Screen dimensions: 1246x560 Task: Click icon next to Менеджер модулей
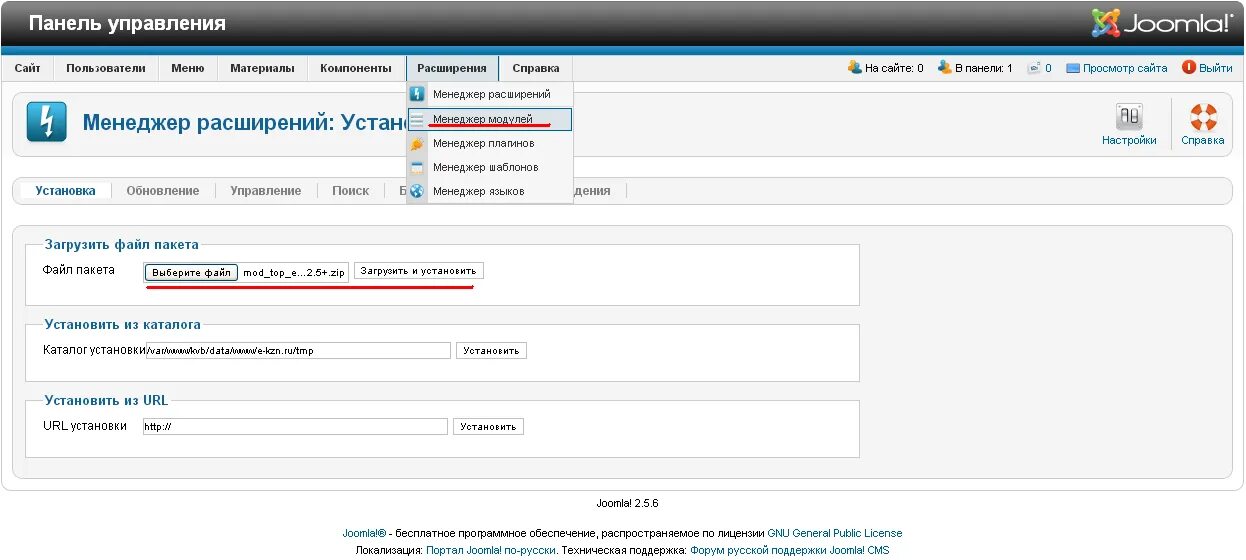[417, 119]
